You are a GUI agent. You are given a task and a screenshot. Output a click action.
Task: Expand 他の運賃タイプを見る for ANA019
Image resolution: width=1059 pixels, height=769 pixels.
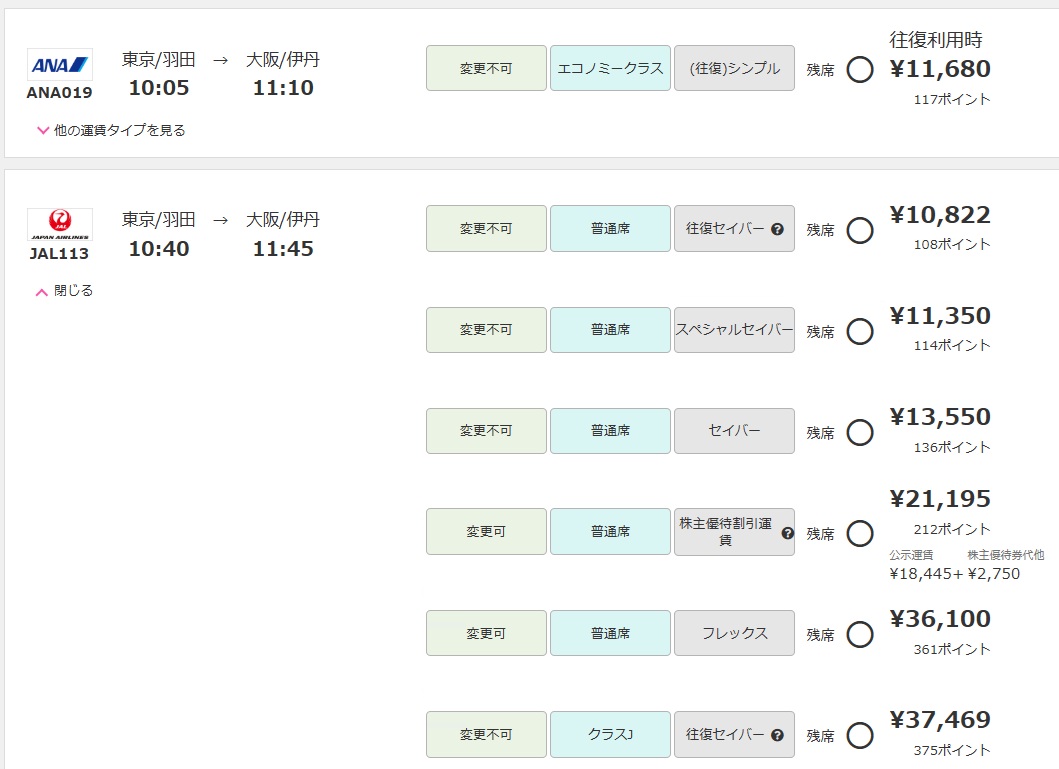click(x=120, y=130)
